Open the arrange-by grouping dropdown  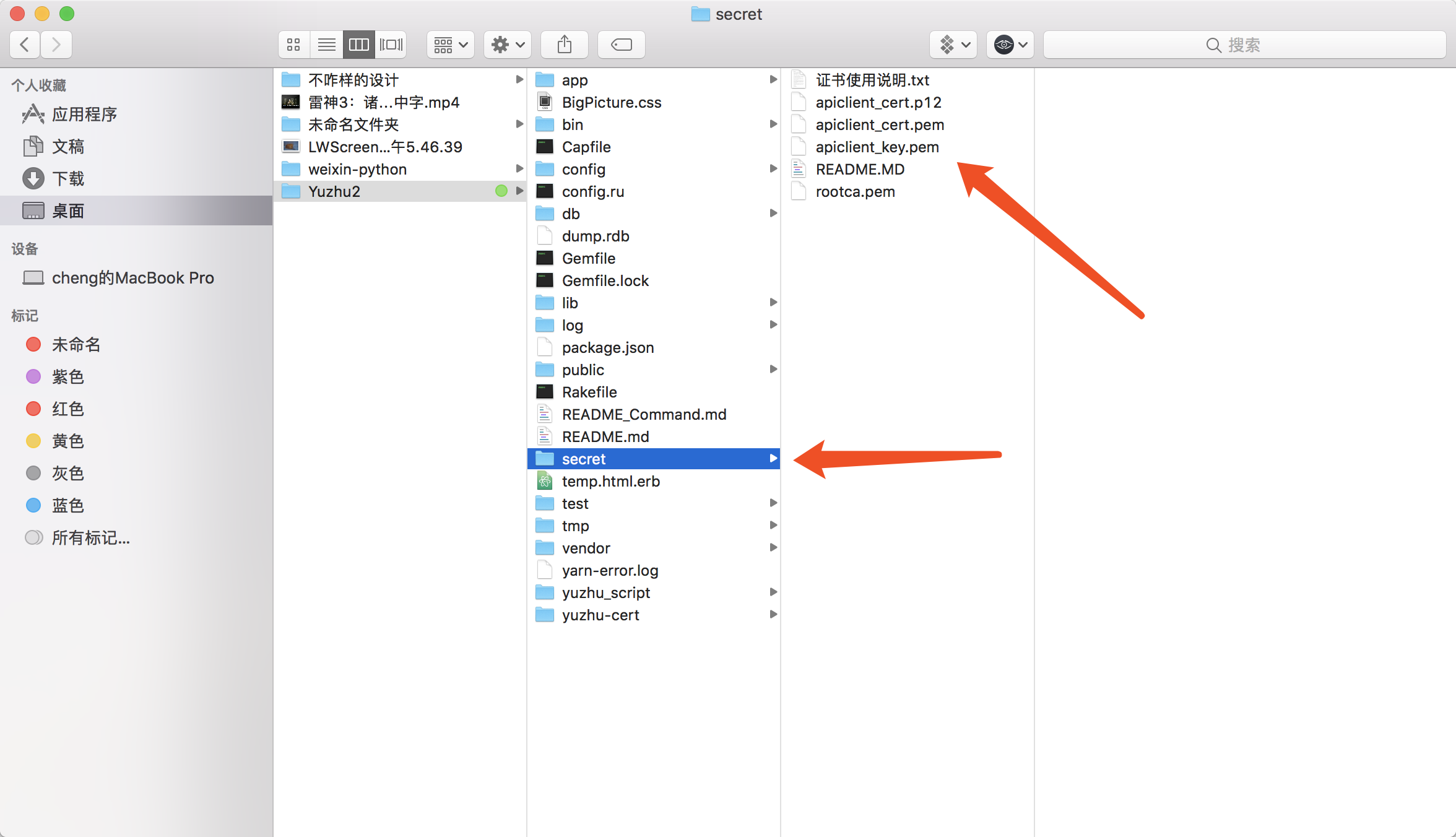(x=450, y=45)
